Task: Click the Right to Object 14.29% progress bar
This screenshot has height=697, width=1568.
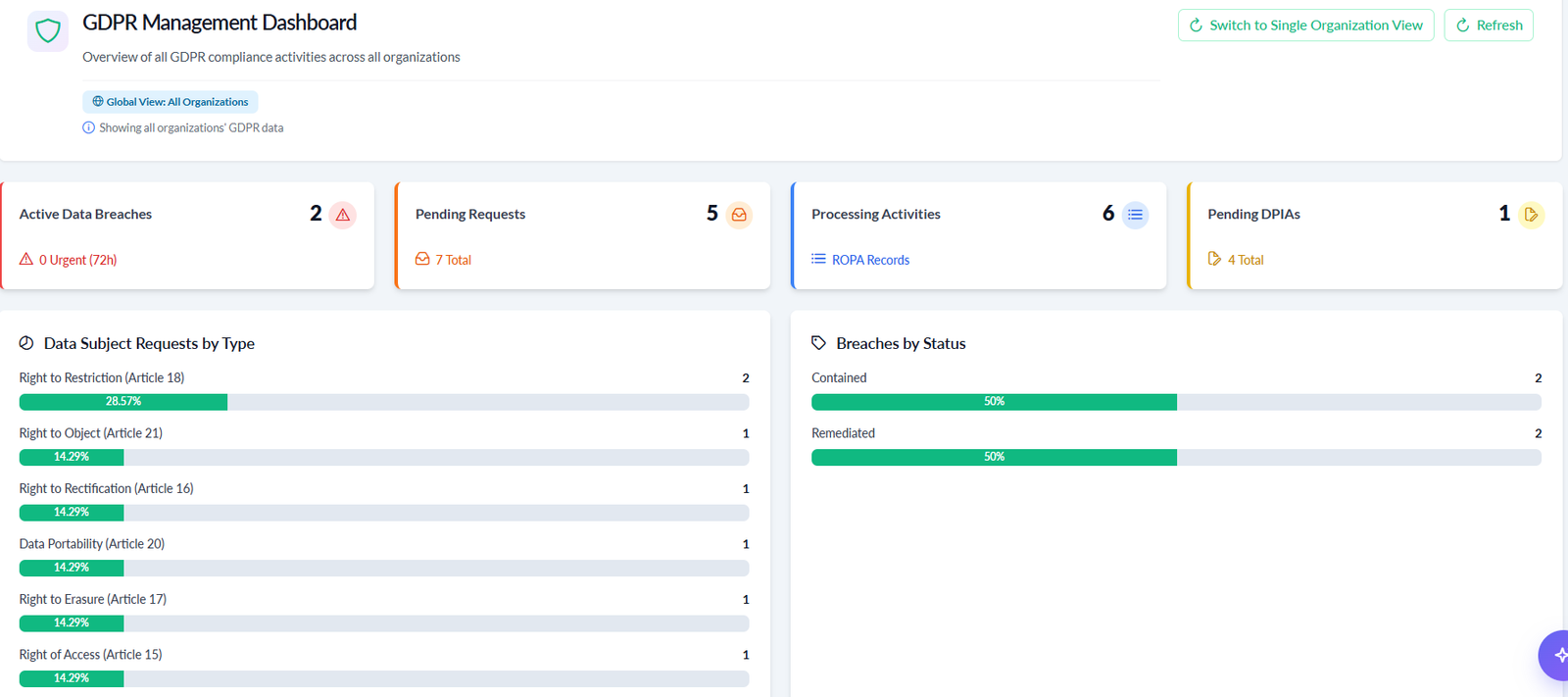Action: (384, 457)
